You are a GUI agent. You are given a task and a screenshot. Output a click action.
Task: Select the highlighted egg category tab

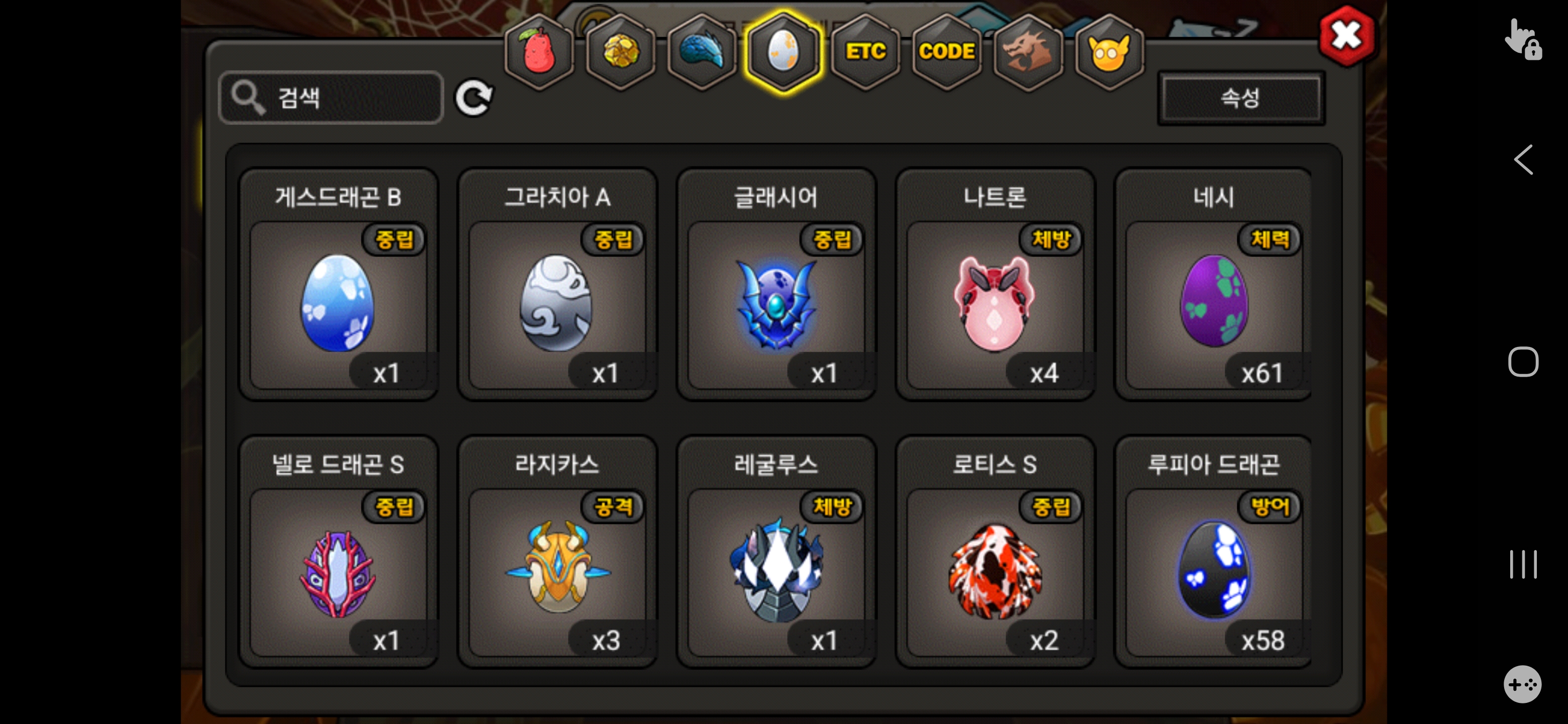click(783, 52)
